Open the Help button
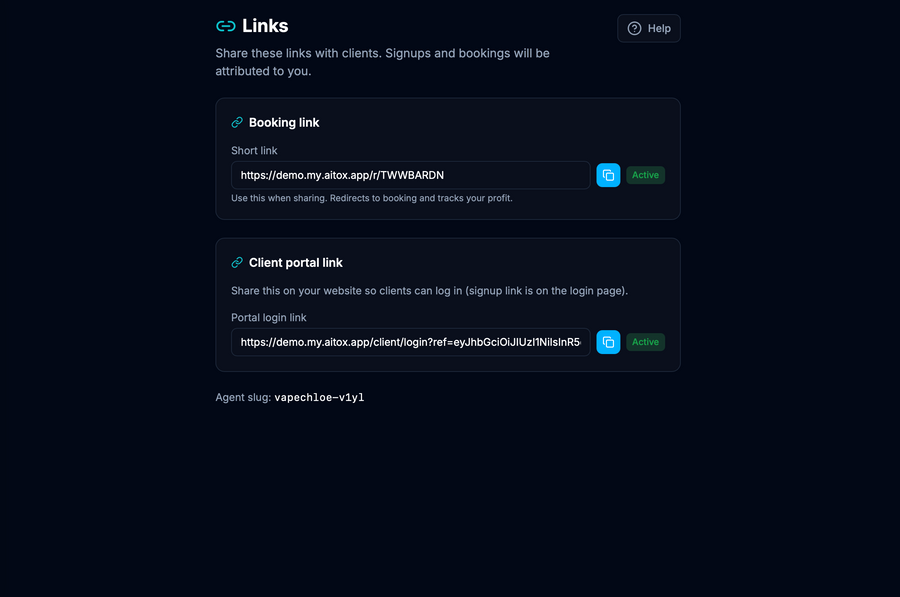The image size is (900, 597). click(649, 28)
